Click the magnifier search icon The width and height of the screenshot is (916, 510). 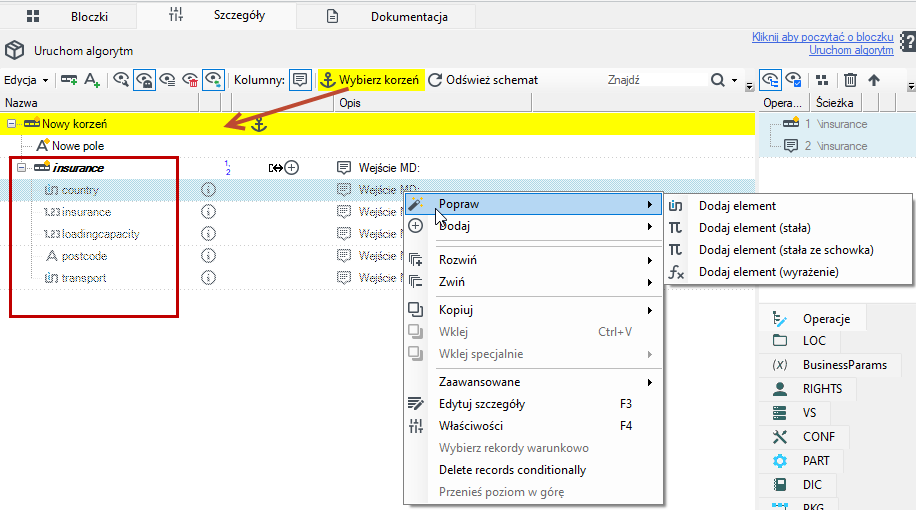tap(718, 80)
